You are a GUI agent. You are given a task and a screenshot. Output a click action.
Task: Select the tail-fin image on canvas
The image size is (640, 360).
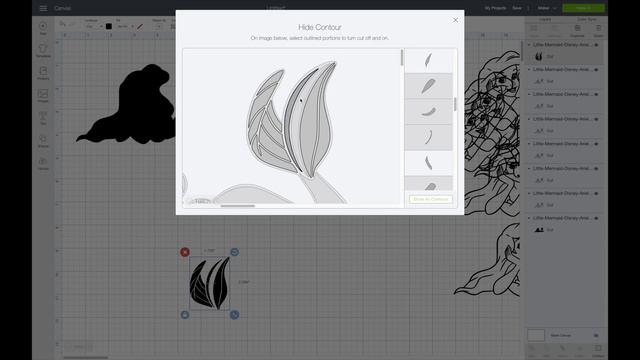(x=209, y=283)
